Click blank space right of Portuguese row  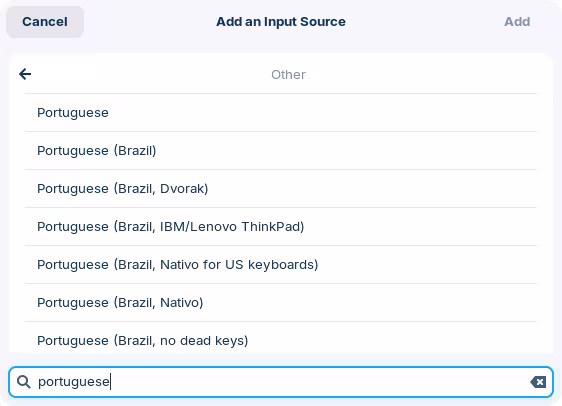click(323, 113)
